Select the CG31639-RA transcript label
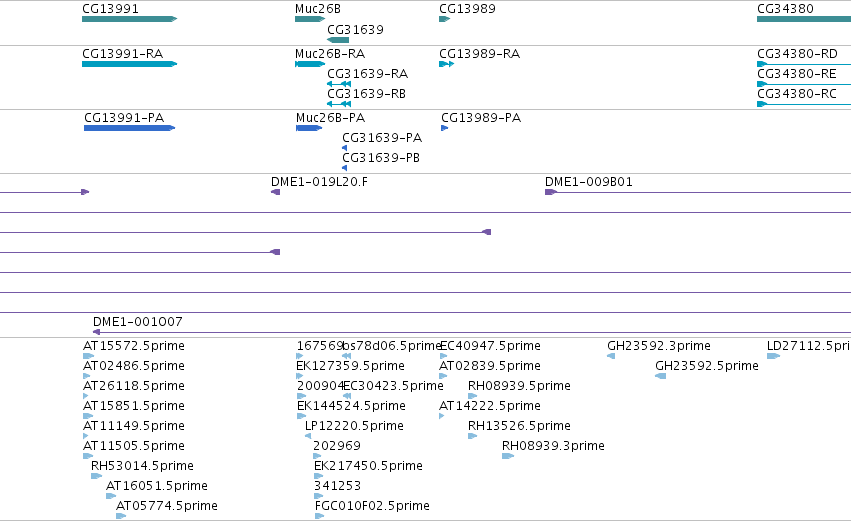The width and height of the screenshot is (851, 521). (x=367, y=74)
